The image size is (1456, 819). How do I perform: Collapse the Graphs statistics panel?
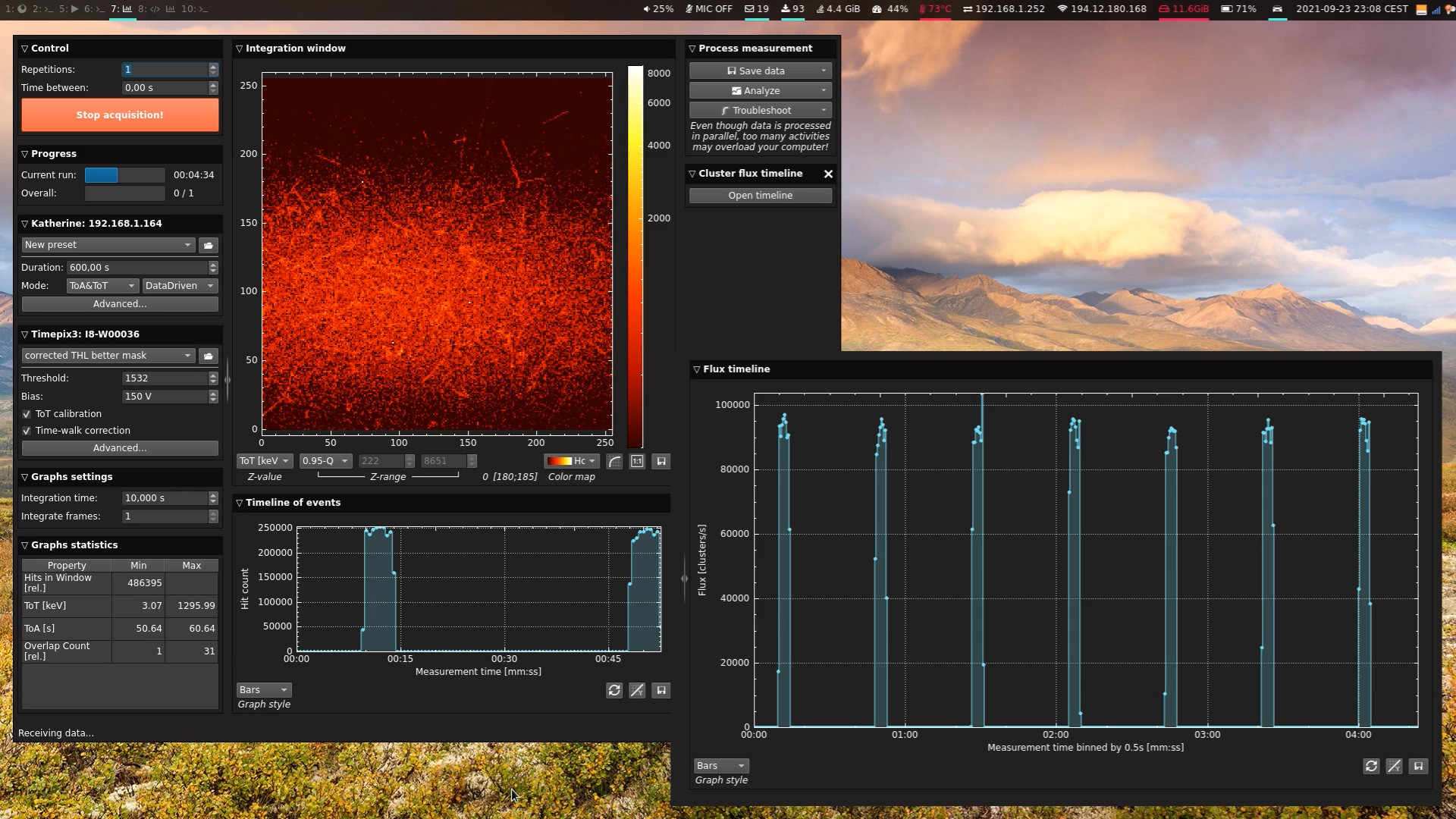24,545
